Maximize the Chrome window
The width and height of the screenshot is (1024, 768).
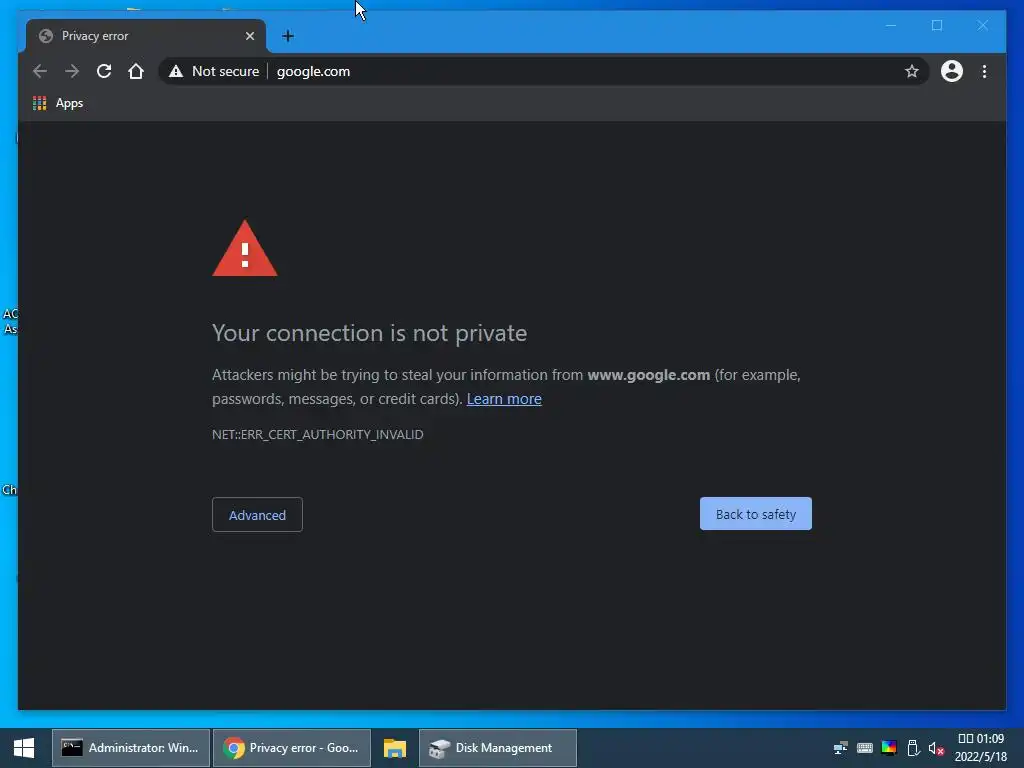click(937, 25)
